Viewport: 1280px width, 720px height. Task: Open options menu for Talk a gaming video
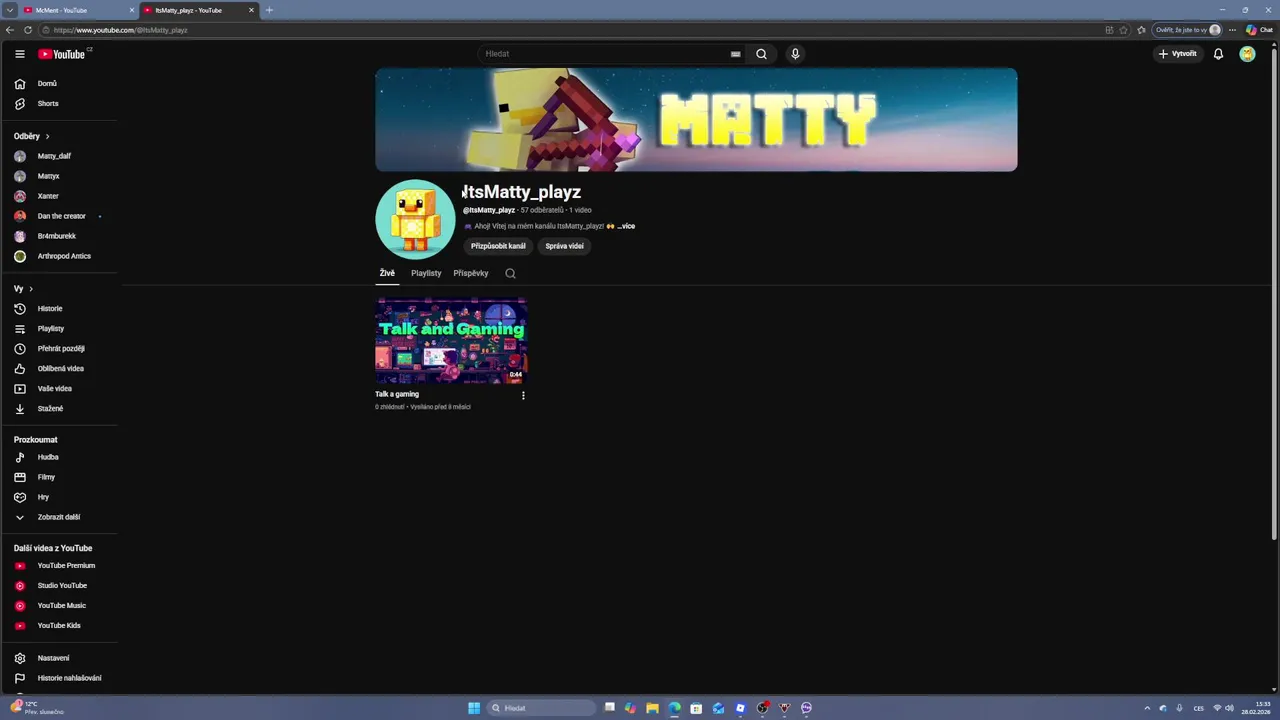pos(523,395)
